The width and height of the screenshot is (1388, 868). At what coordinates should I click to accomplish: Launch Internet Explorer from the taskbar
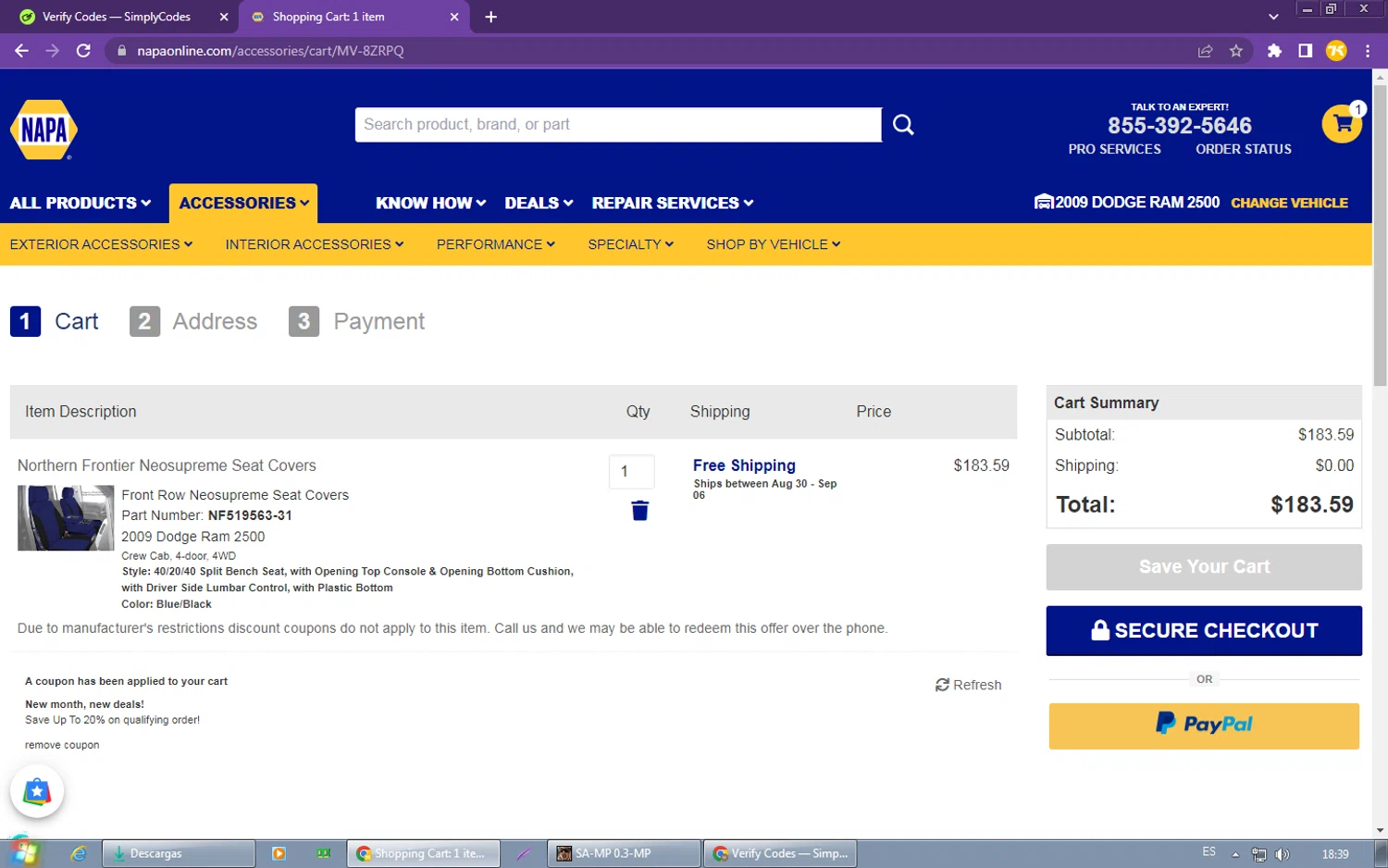79,853
